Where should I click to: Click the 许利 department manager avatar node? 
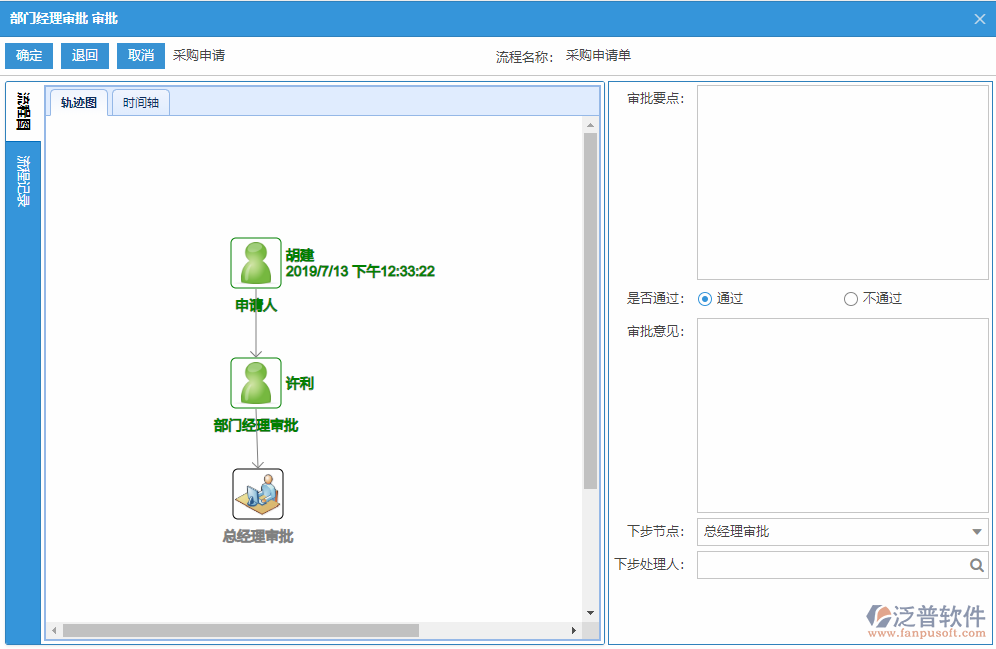pos(256,383)
